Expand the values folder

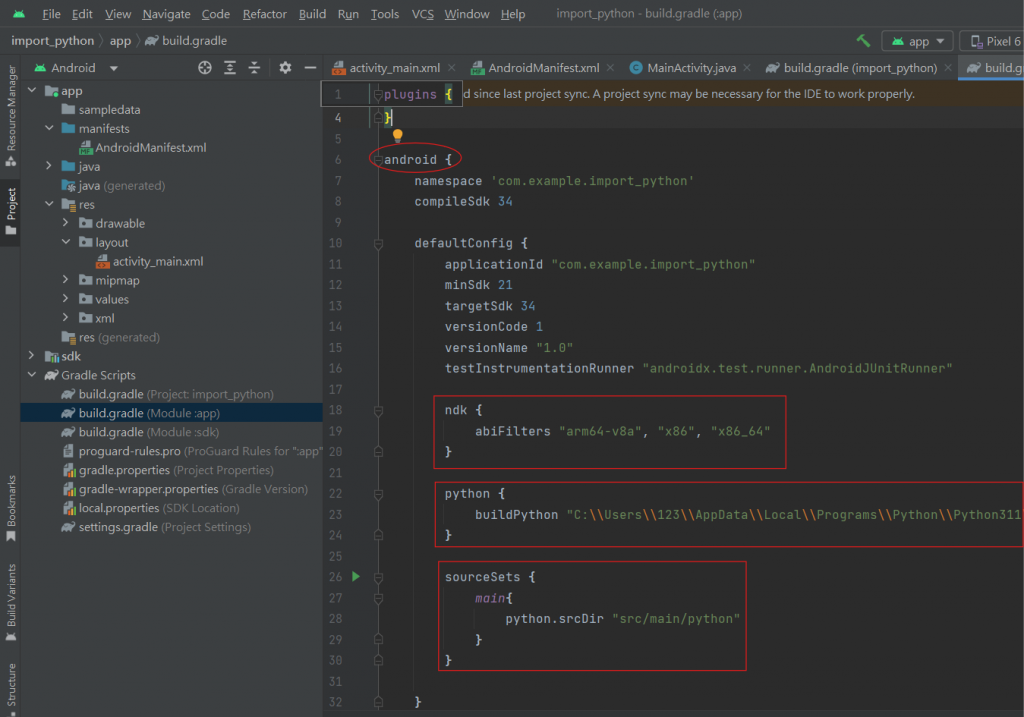65,298
